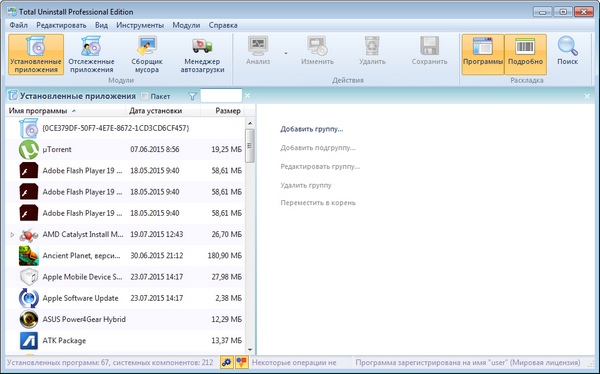Click the ASUS Power4Gear Hybrid icon
The height and width of the screenshot is (374, 600).
pos(29,319)
